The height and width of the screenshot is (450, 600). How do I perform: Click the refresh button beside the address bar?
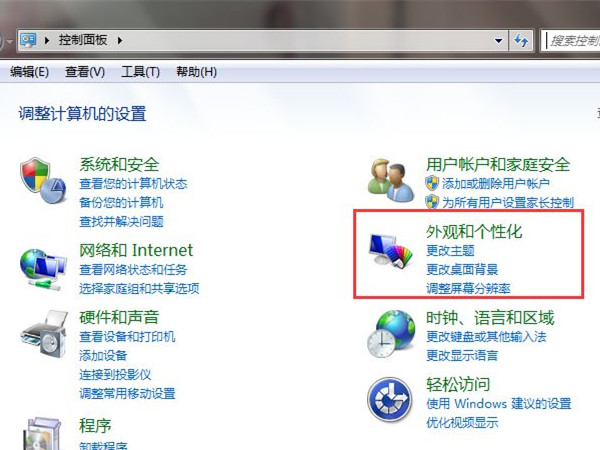tap(521, 40)
